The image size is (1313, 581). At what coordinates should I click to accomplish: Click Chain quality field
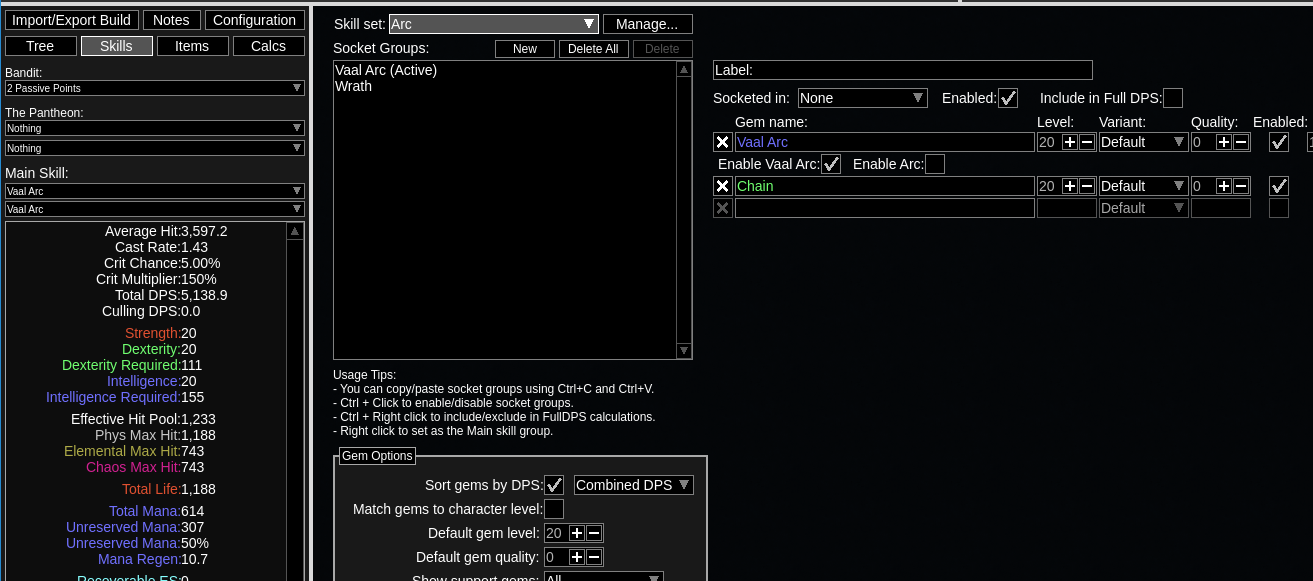(x=1203, y=186)
